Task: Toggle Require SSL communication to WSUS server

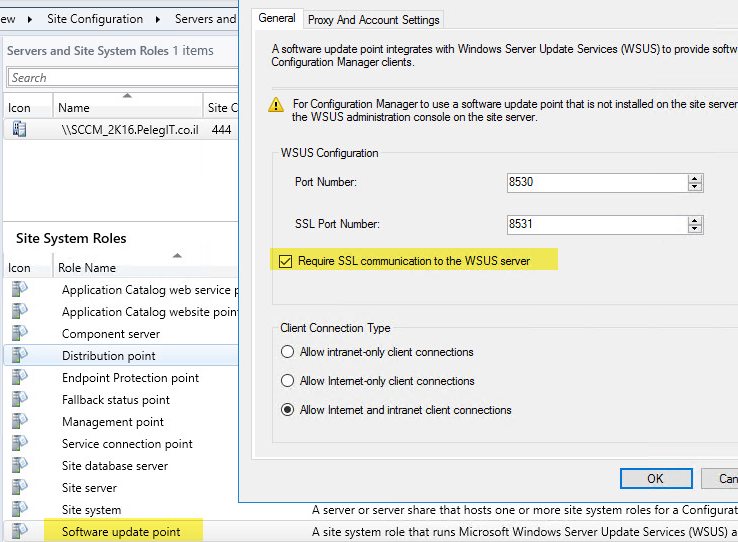Action: [285, 261]
